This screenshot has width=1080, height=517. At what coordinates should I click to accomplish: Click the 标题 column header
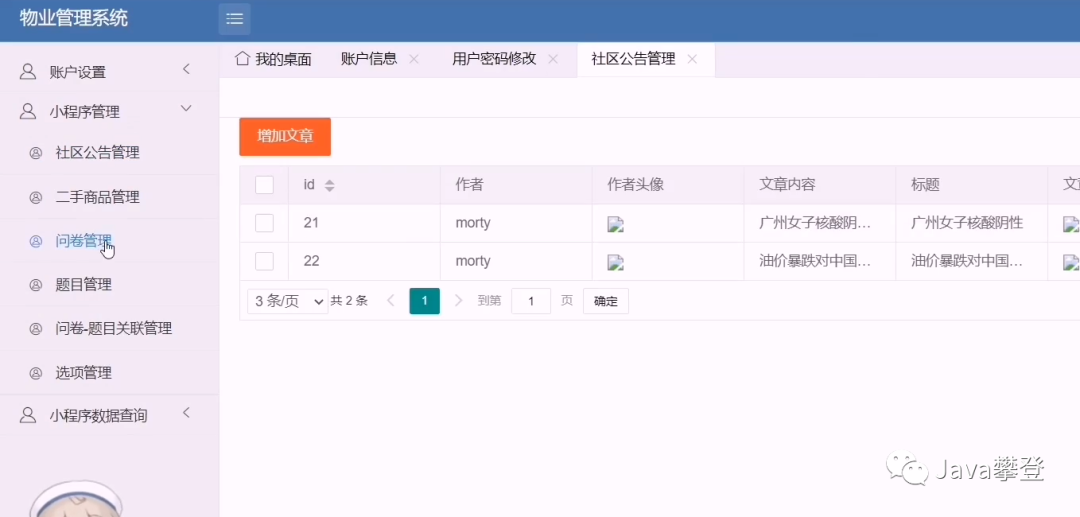972,184
